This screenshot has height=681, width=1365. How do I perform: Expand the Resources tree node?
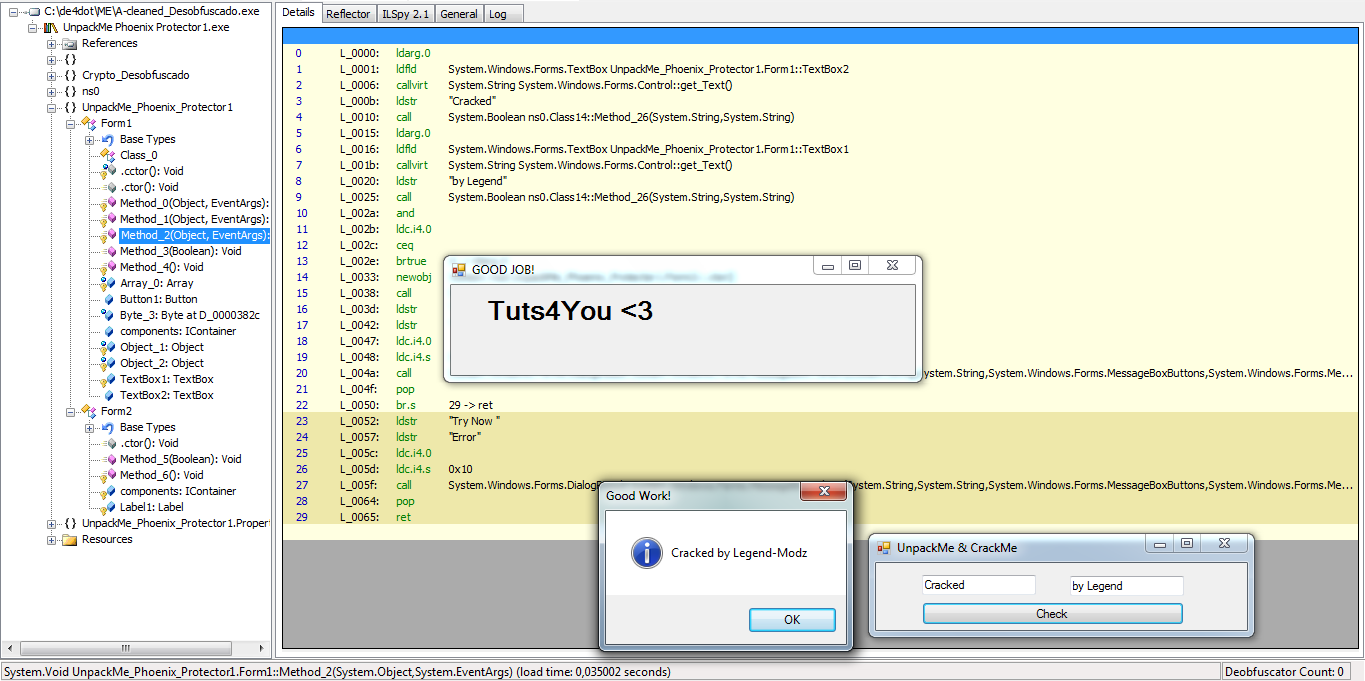(52, 539)
